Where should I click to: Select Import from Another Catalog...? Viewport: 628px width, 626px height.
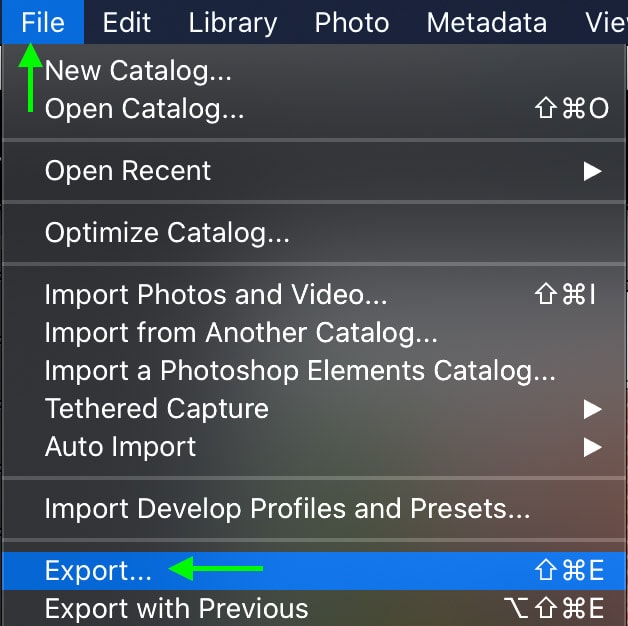coord(241,333)
